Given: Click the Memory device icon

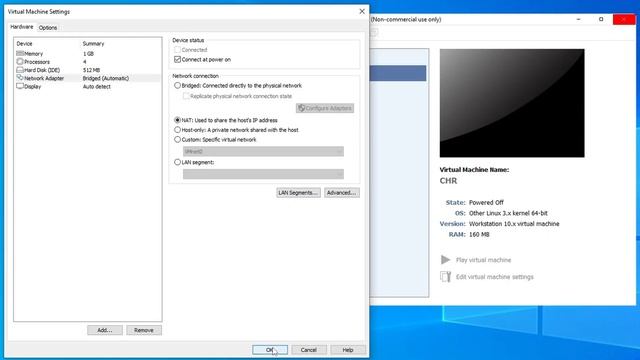Looking at the screenshot, I should pos(20,53).
